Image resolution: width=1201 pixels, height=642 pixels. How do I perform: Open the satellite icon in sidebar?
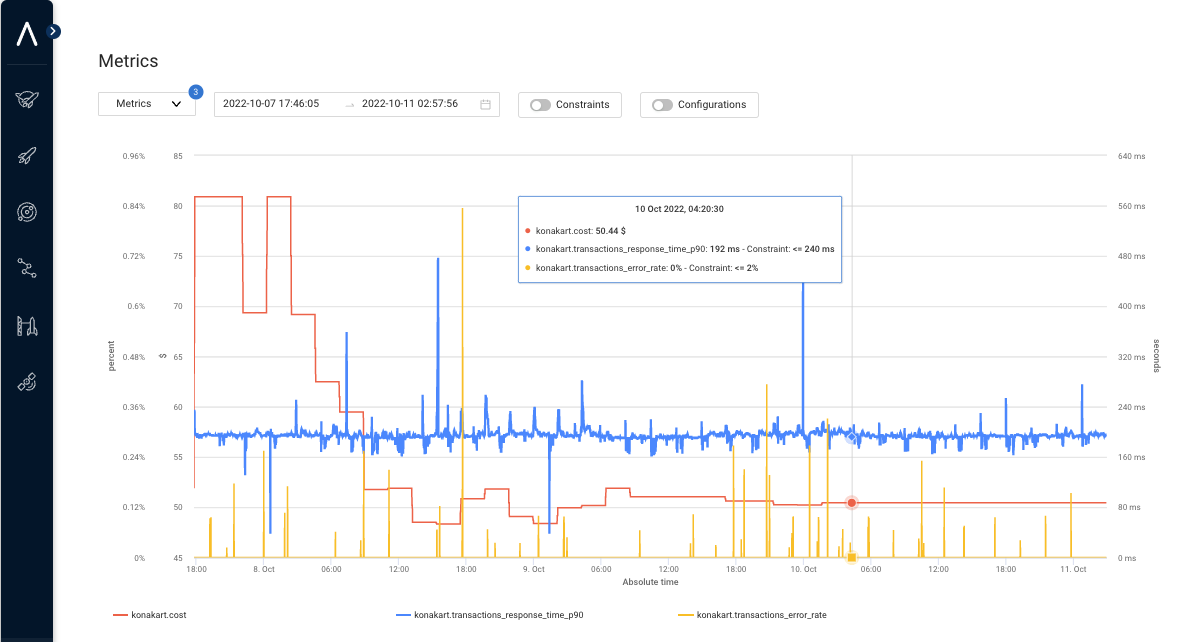click(27, 382)
